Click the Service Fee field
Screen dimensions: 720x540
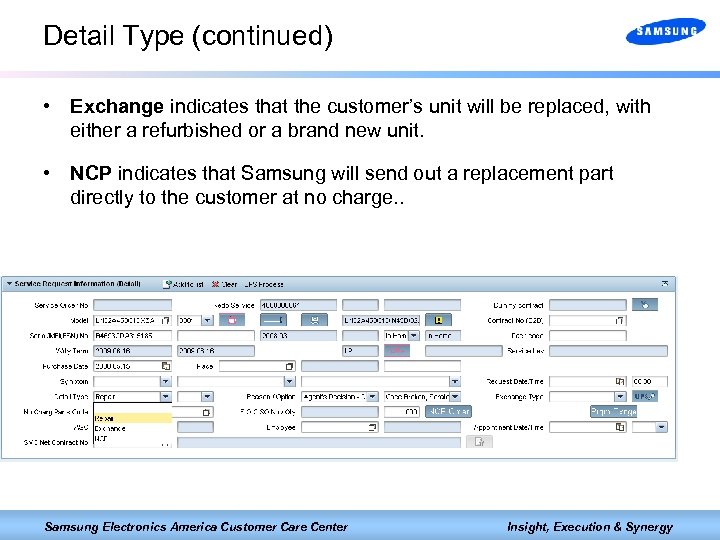pos(608,351)
